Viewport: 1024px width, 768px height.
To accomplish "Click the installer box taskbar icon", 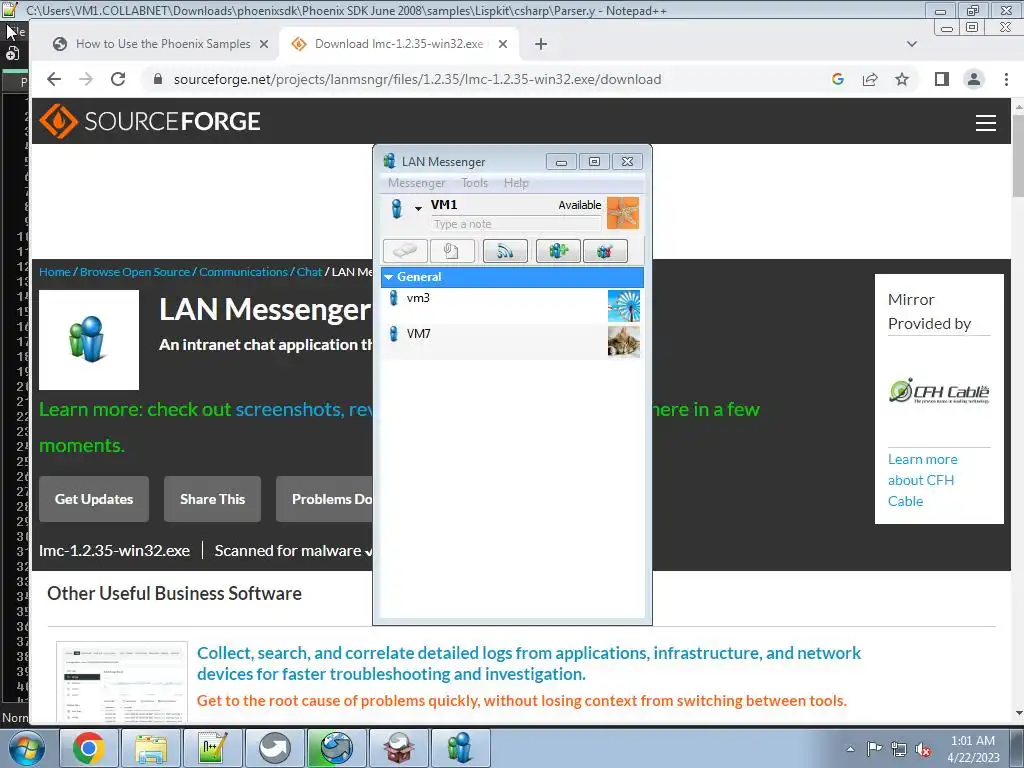I will coord(398,748).
